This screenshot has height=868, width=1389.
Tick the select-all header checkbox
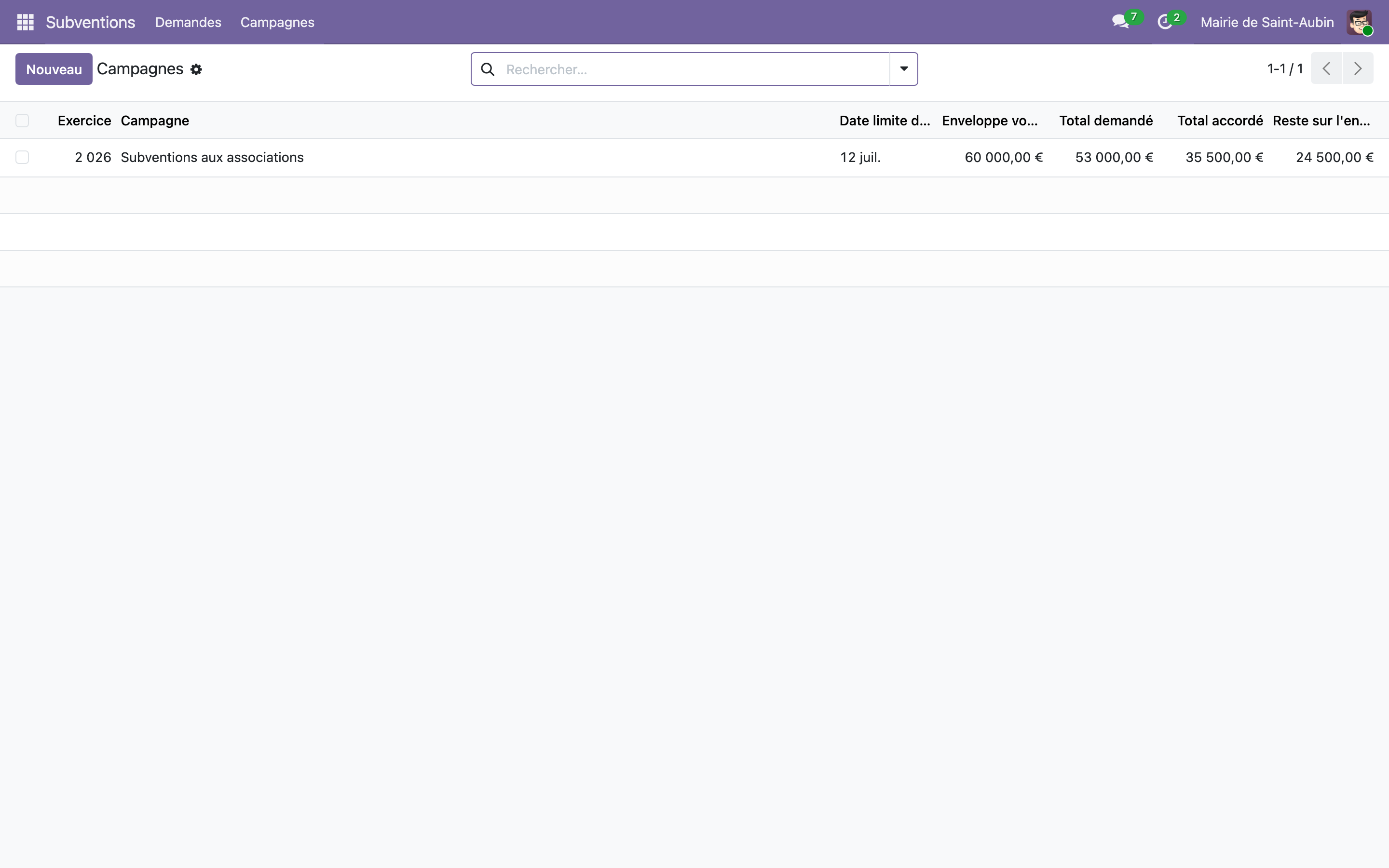pyautogui.click(x=22, y=121)
